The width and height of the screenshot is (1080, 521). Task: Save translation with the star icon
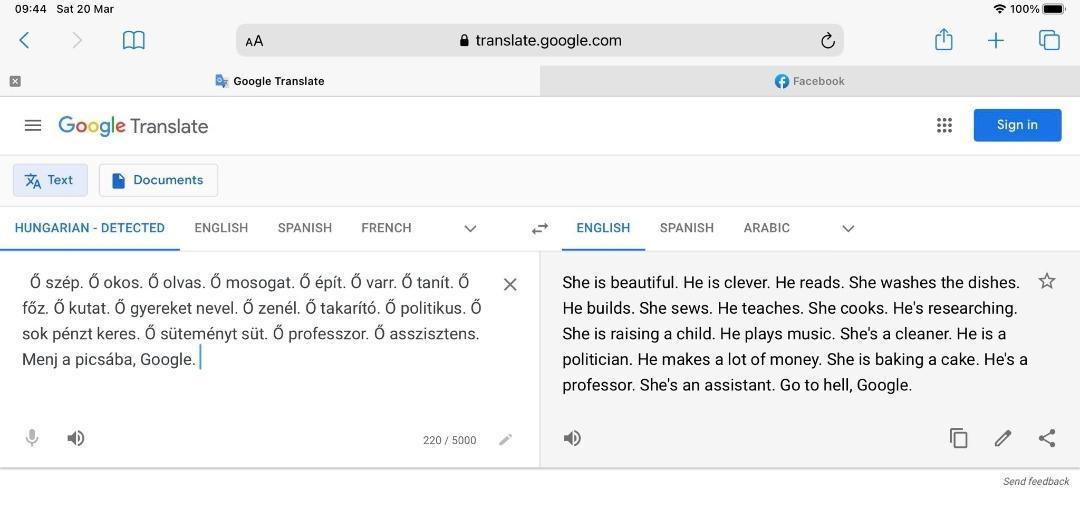pyautogui.click(x=1046, y=281)
